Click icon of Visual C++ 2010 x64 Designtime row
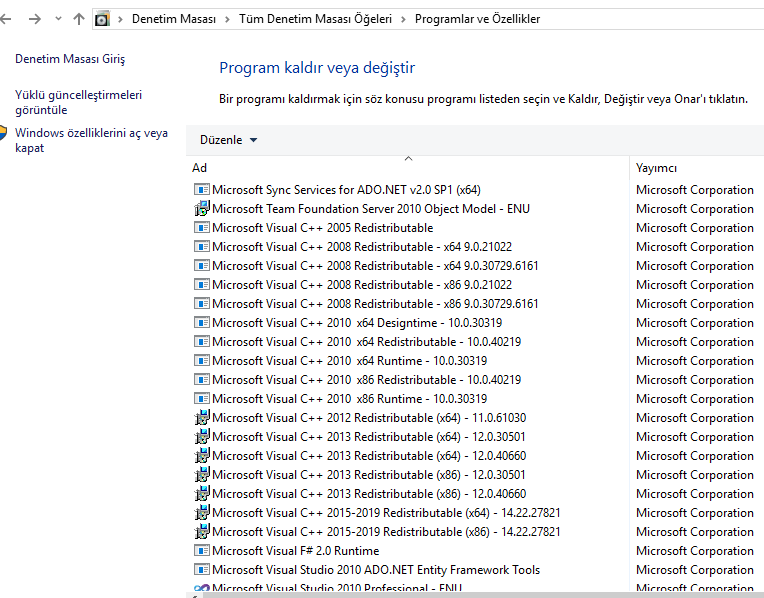 tap(202, 323)
